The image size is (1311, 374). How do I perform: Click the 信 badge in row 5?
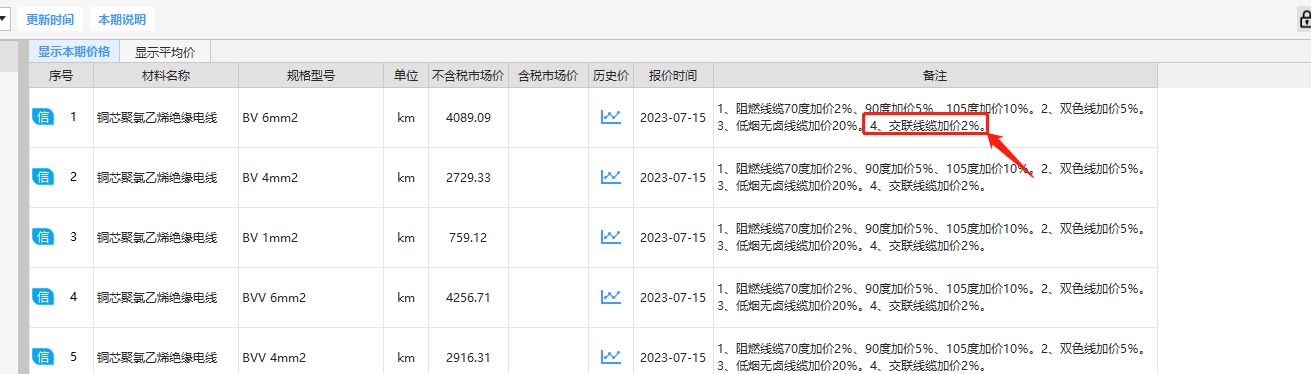coord(43,356)
